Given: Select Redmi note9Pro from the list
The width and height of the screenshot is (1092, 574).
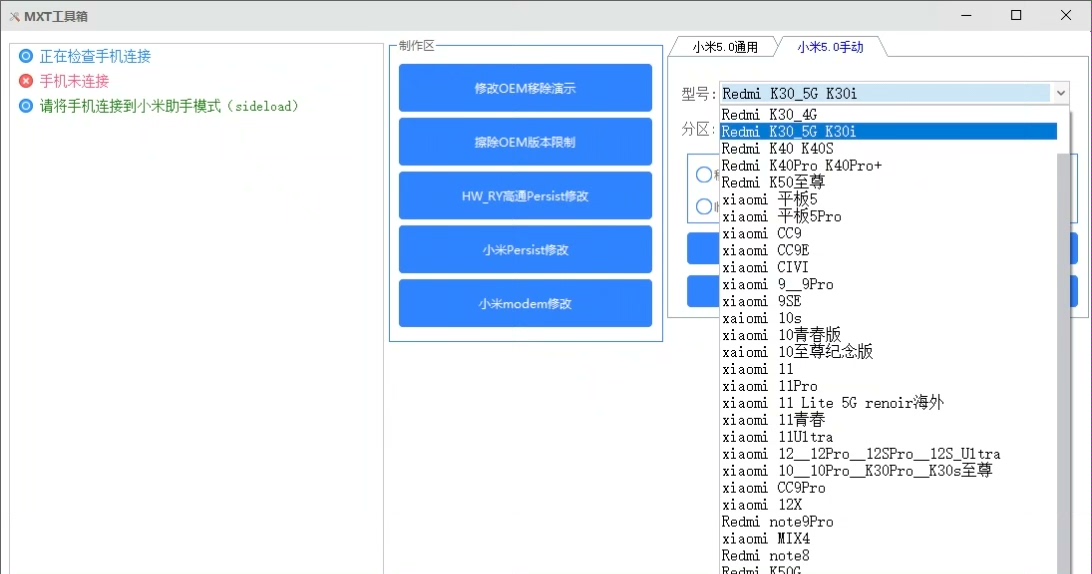Looking at the screenshot, I should pyautogui.click(x=889, y=522).
